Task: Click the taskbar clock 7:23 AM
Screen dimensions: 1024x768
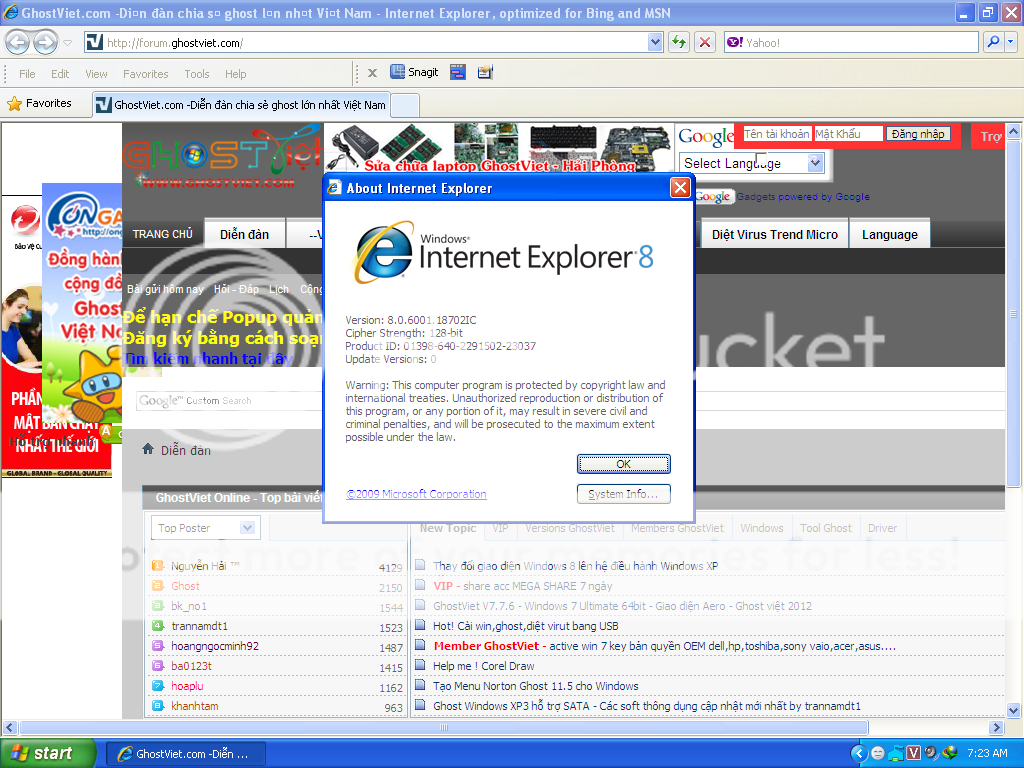Action: click(987, 754)
